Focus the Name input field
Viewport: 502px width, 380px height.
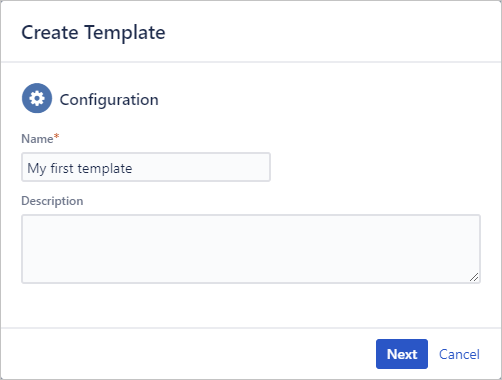click(x=146, y=167)
